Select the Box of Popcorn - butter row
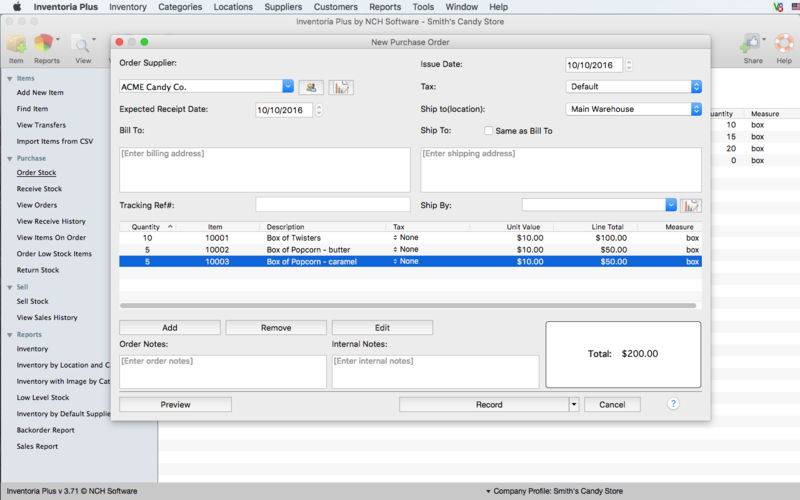Image resolution: width=800 pixels, height=500 pixels. coord(410,249)
